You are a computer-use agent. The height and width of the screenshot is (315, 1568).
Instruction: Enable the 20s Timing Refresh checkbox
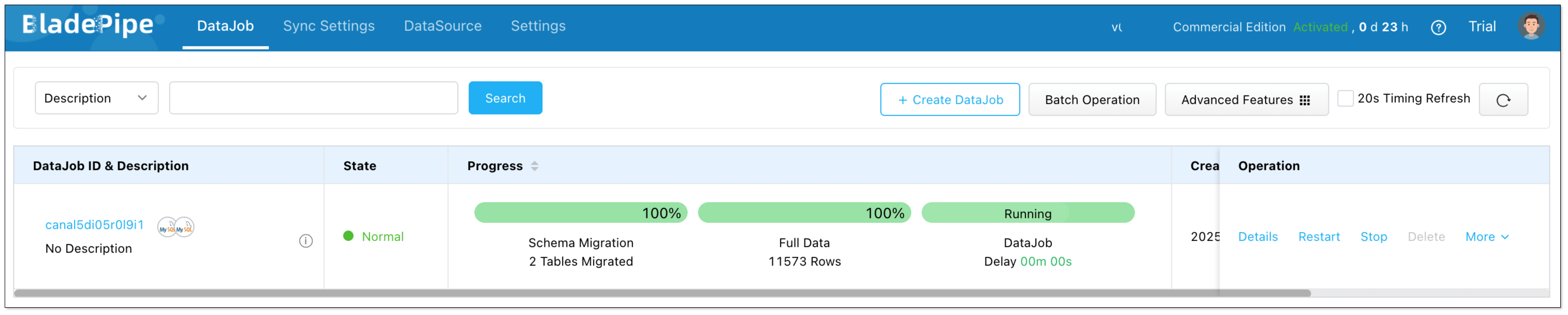click(1345, 99)
